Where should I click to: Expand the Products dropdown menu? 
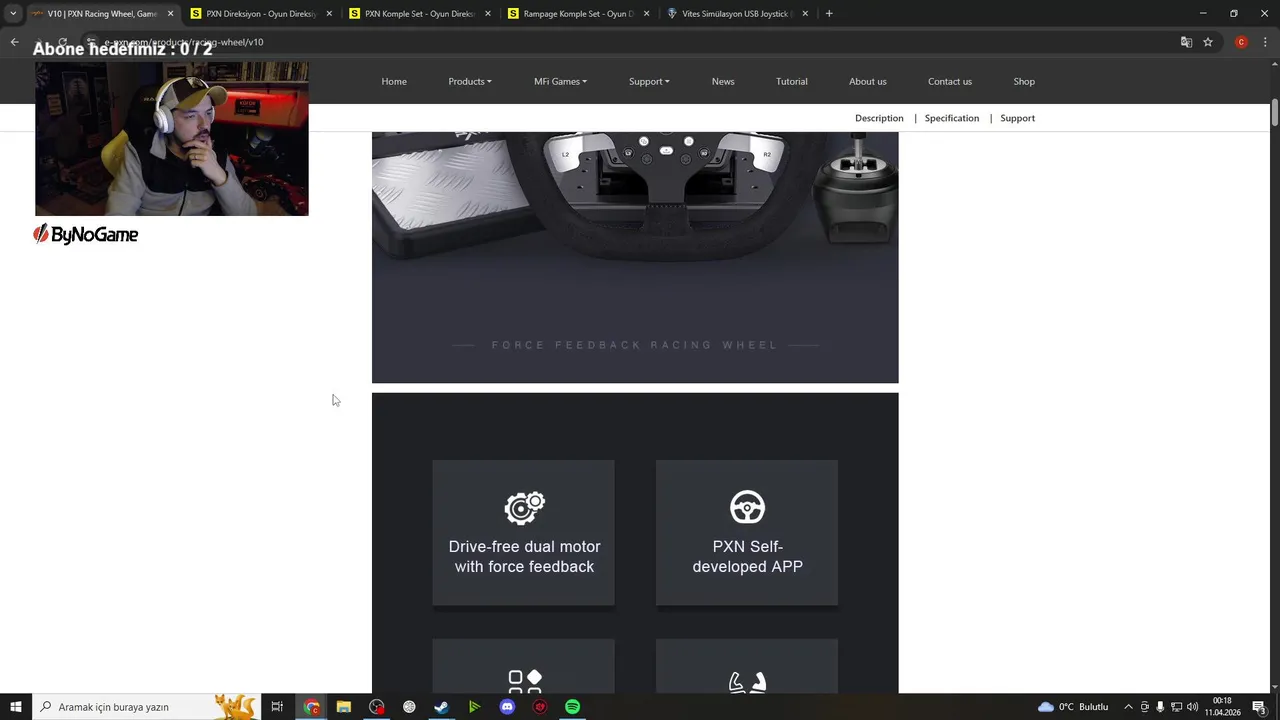click(470, 81)
